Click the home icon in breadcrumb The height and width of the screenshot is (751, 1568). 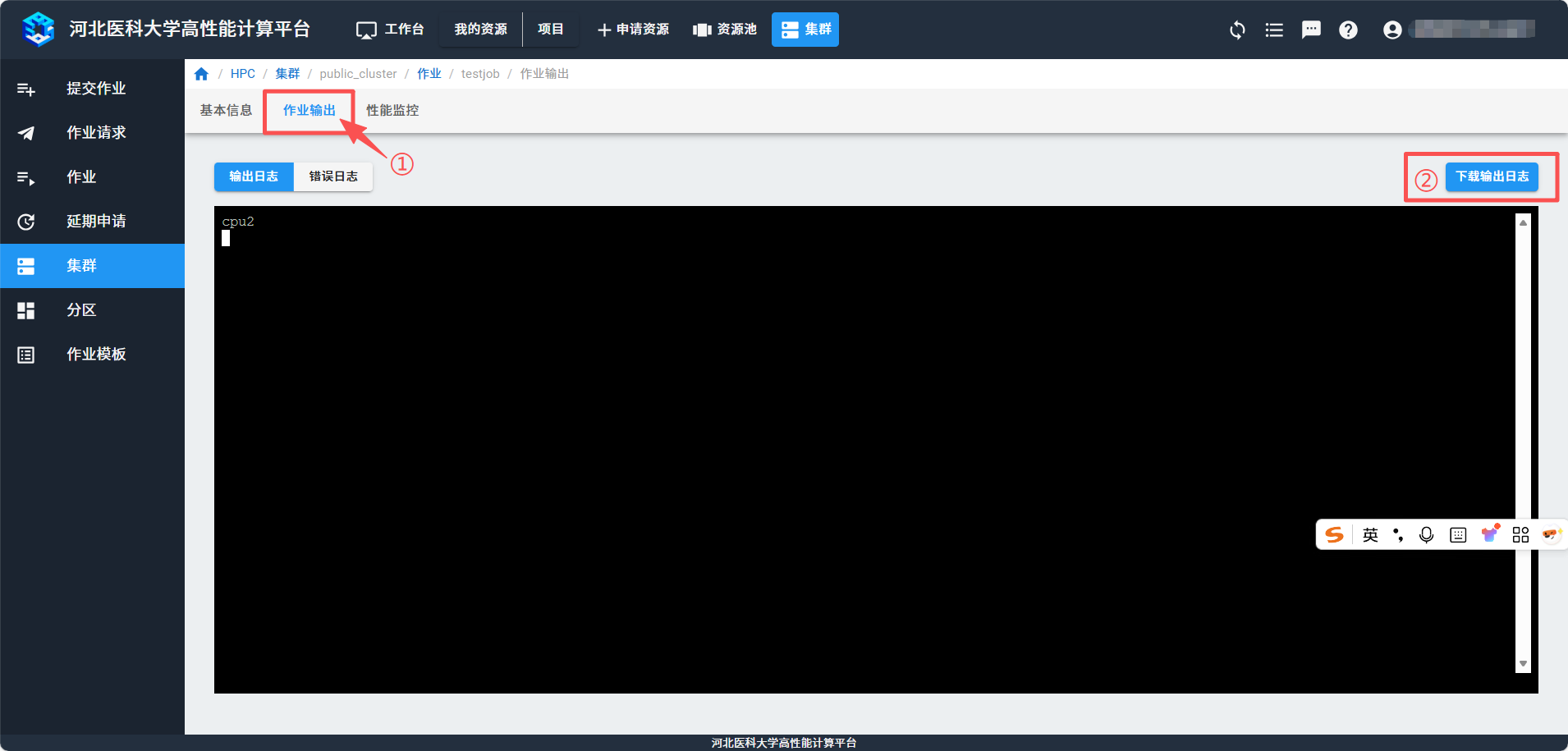tap(201, 74)
